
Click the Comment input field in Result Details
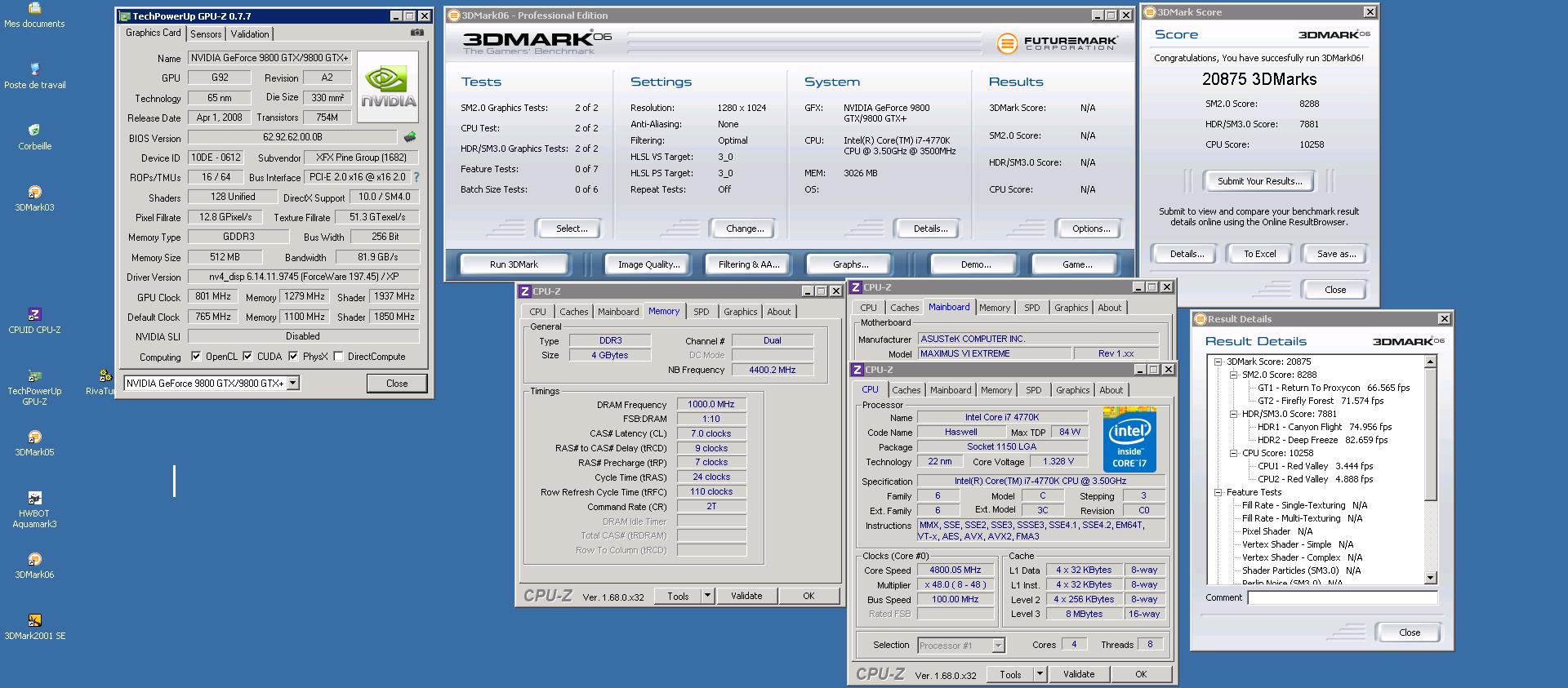coord(1343,597)
